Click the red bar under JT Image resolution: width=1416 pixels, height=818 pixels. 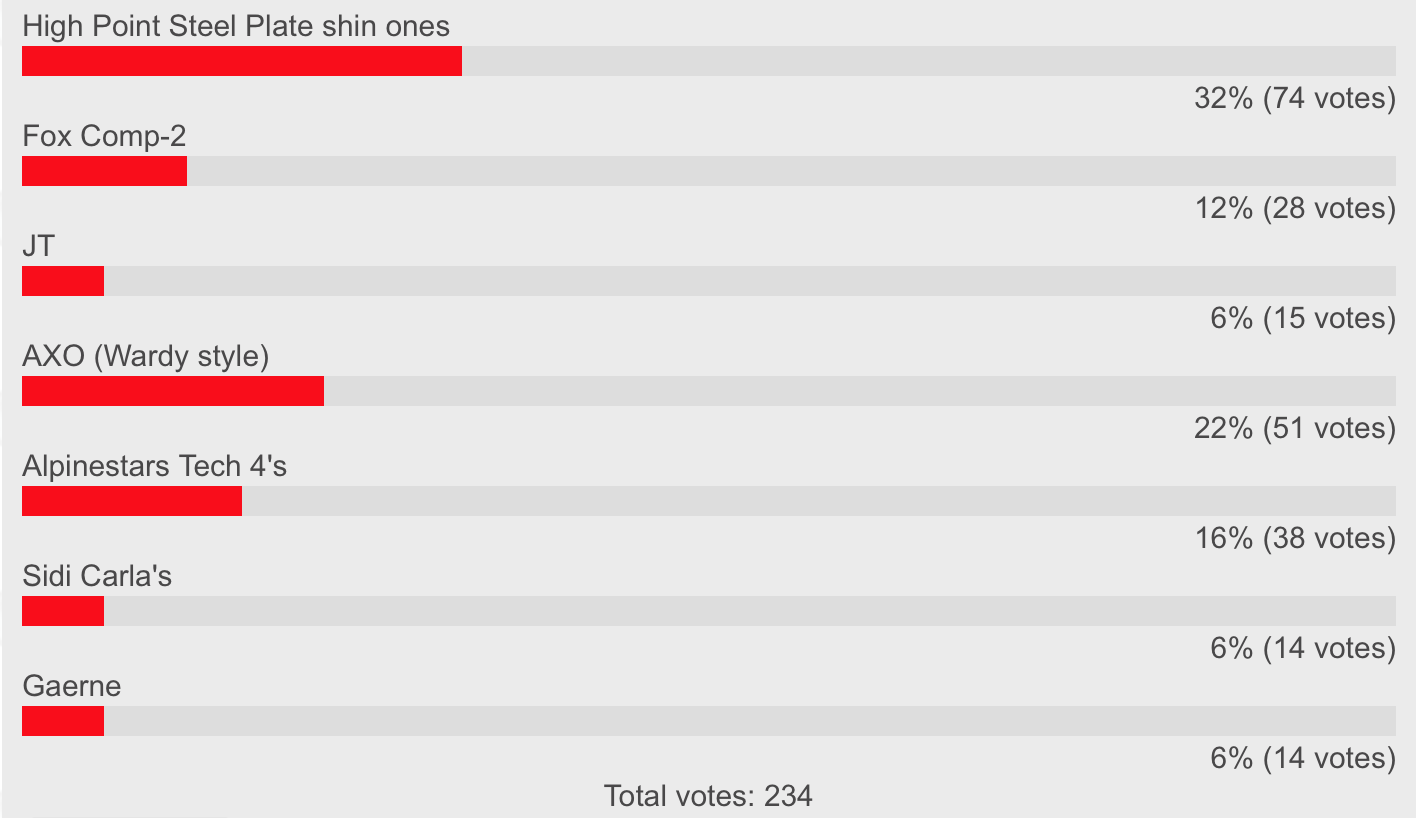pos(63,281)
